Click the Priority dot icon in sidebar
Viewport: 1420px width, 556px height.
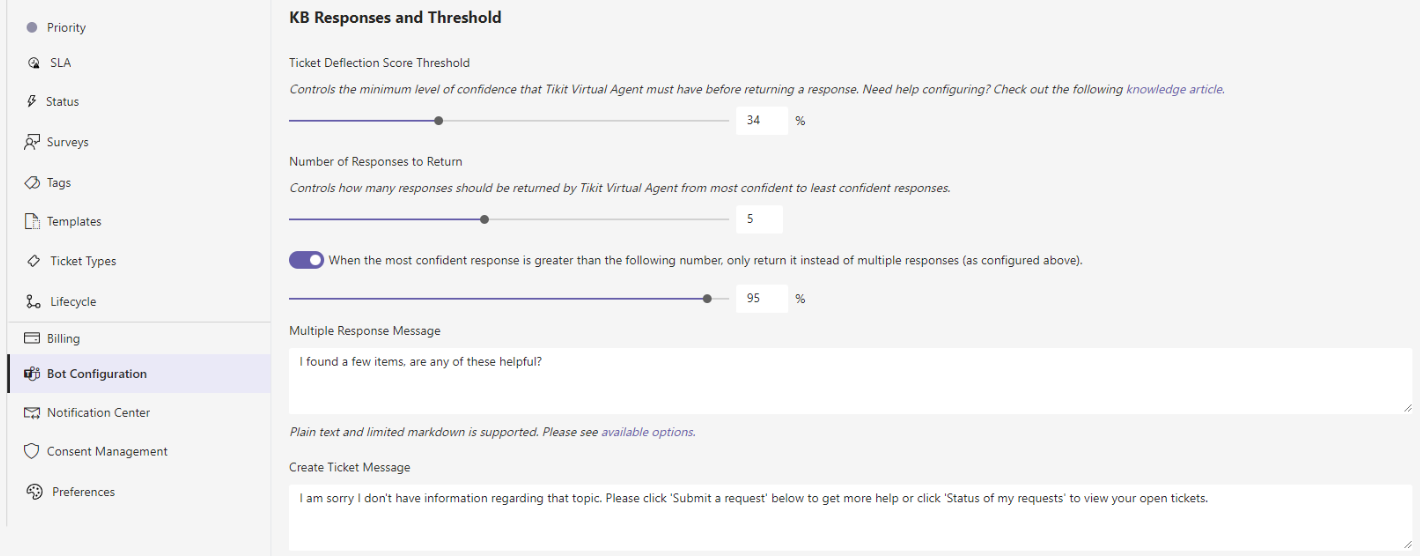click(x=32, y=28)
